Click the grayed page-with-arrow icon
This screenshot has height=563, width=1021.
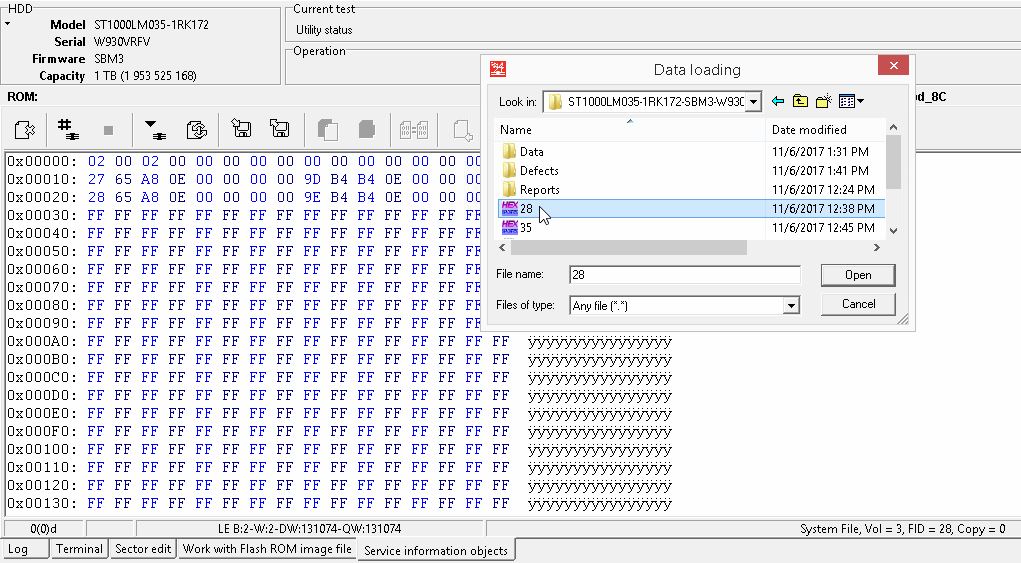click(462, 130)
